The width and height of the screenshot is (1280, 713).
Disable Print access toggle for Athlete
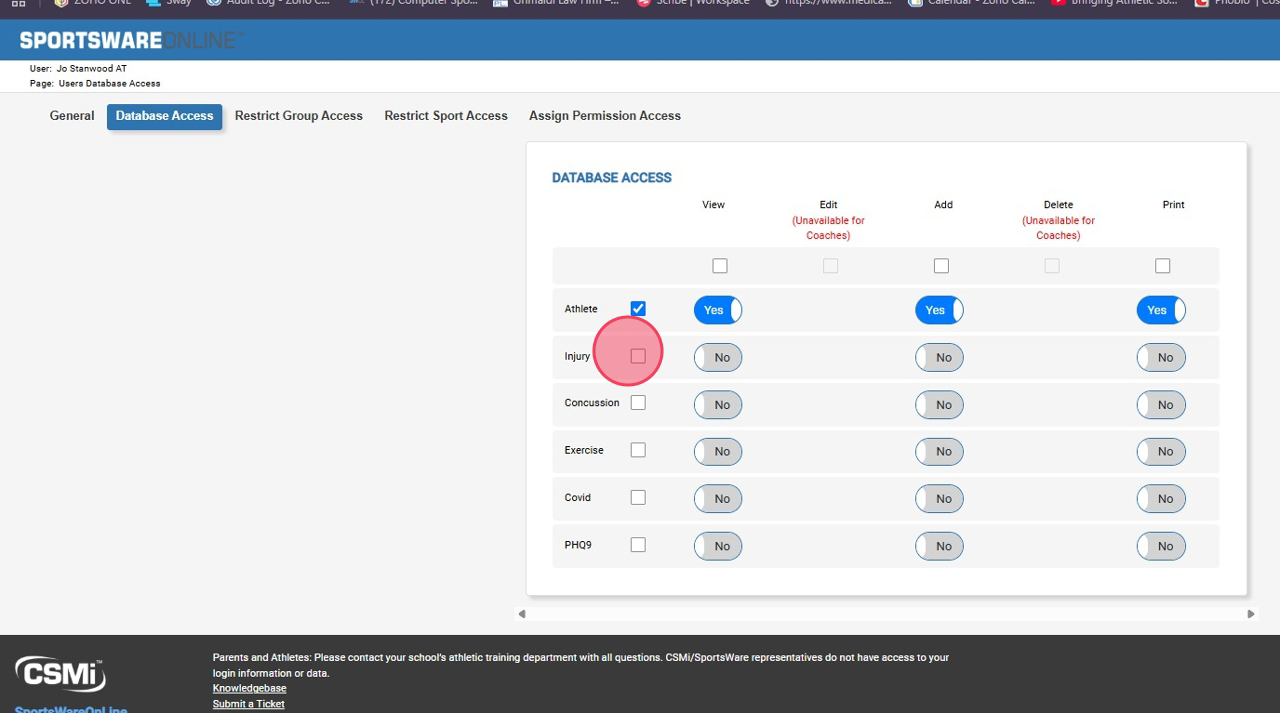(1161, 310)
